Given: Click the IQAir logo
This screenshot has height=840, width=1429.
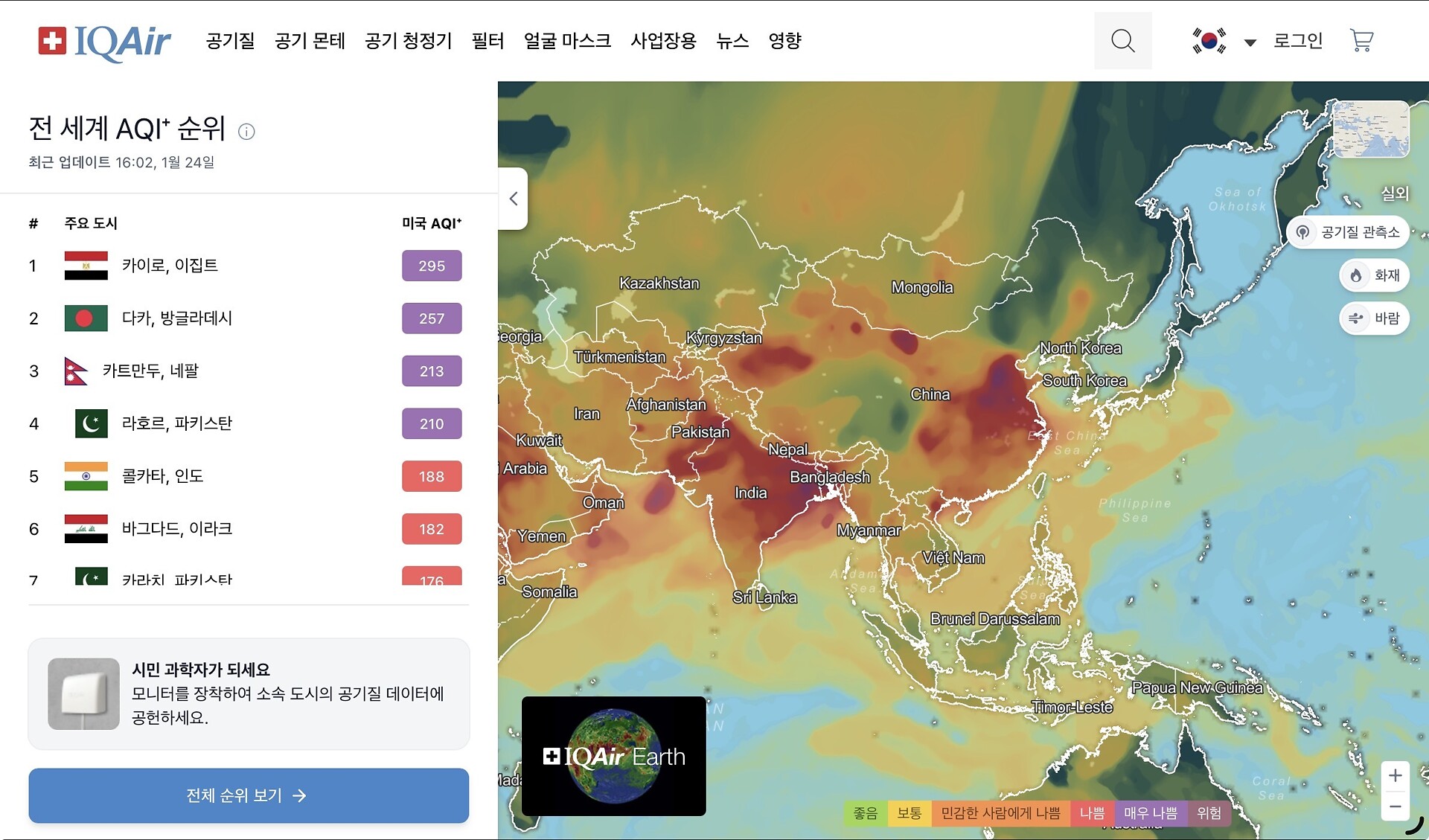Looking at the screenshot, I should tap(104, 41).
